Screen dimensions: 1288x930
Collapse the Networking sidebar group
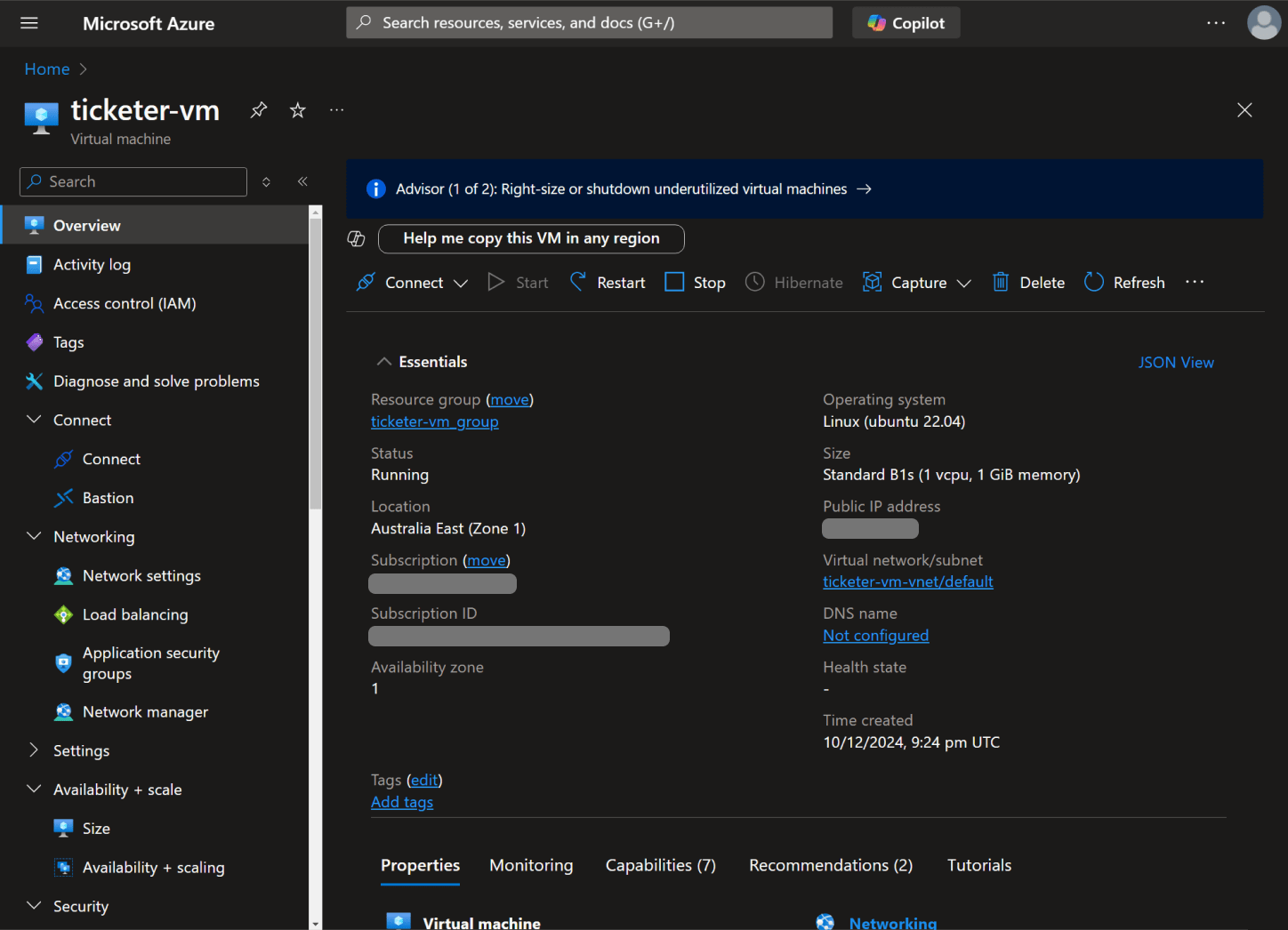point(35,536)
